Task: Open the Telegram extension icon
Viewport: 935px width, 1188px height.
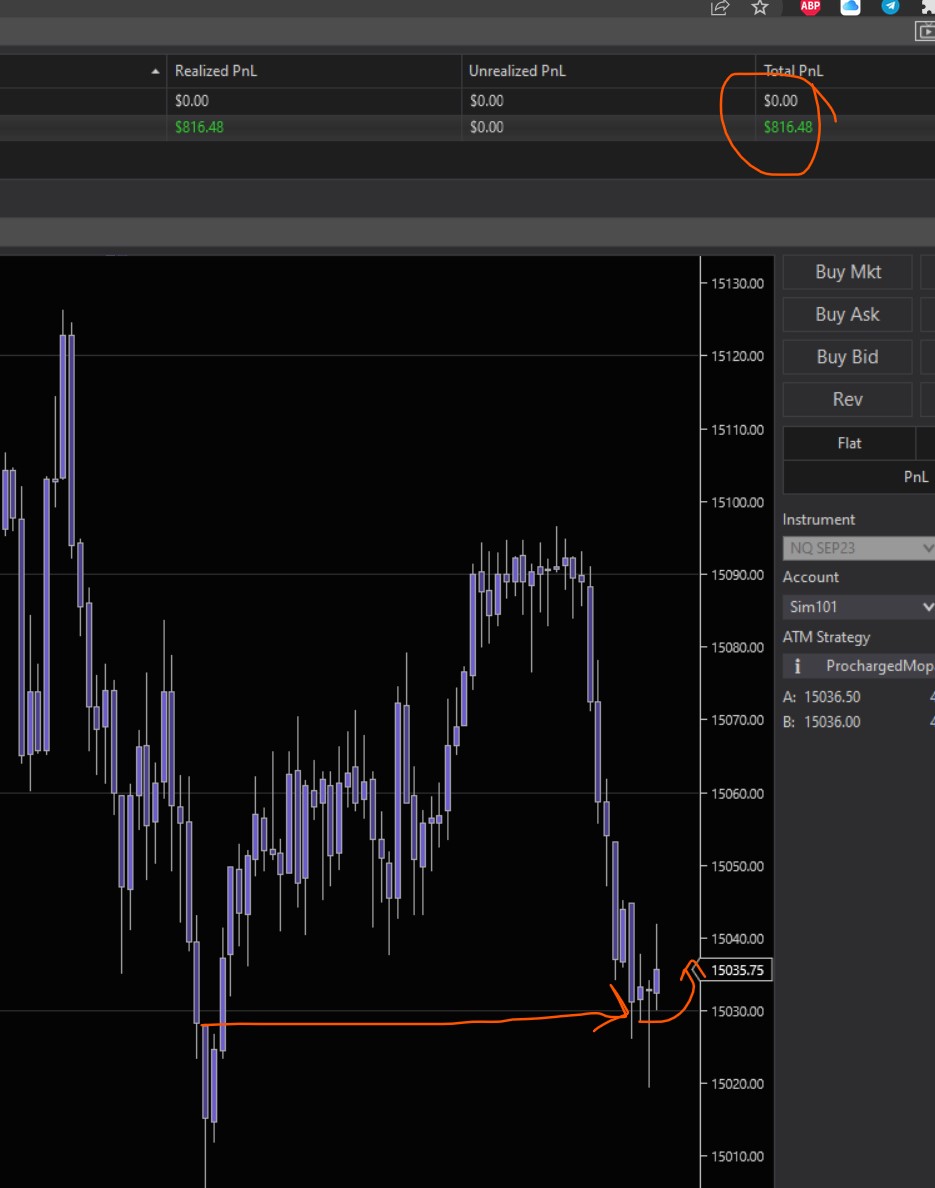Action: [x=890, y=7]
